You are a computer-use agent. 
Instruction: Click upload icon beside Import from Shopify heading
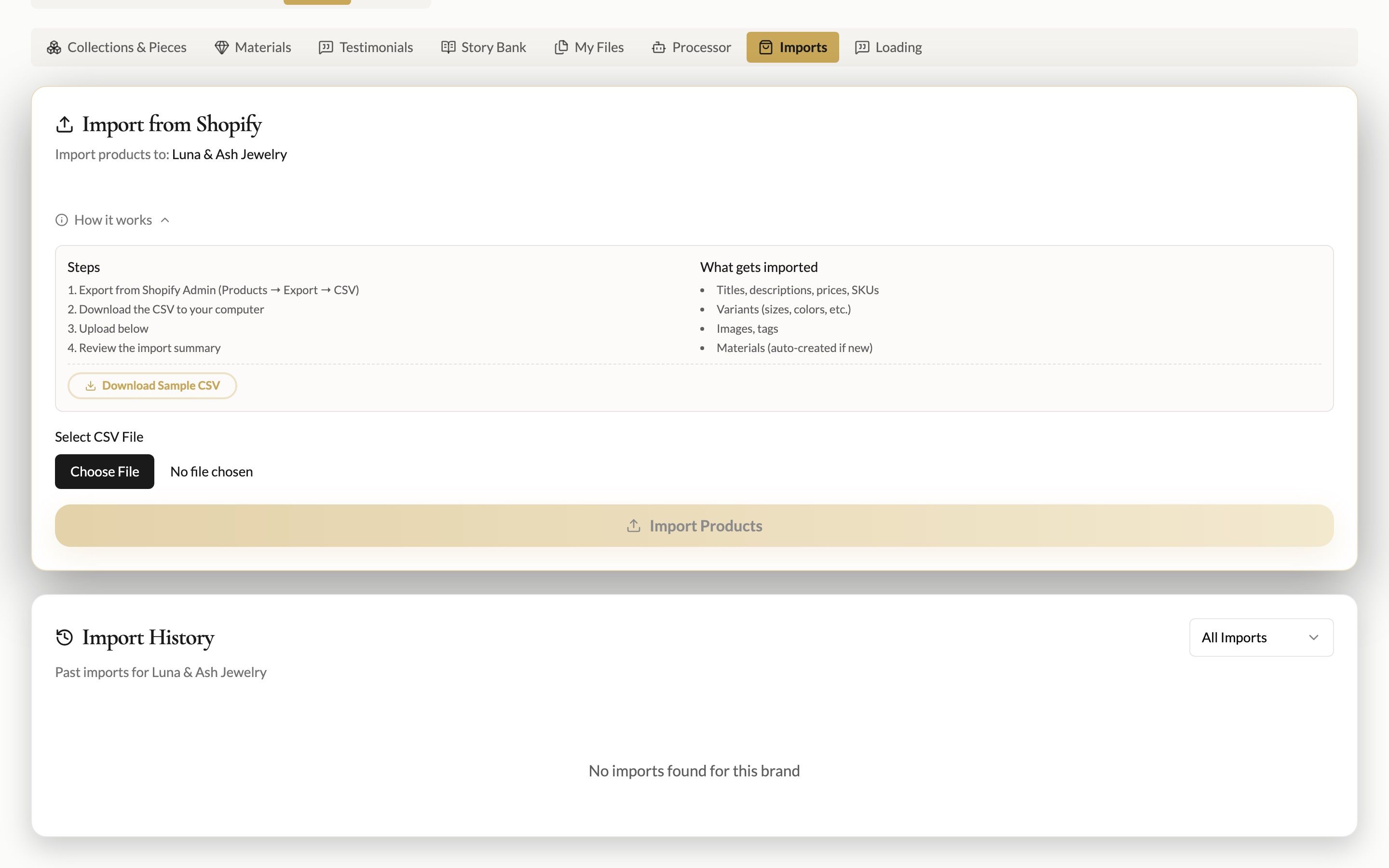pos(64,124)
